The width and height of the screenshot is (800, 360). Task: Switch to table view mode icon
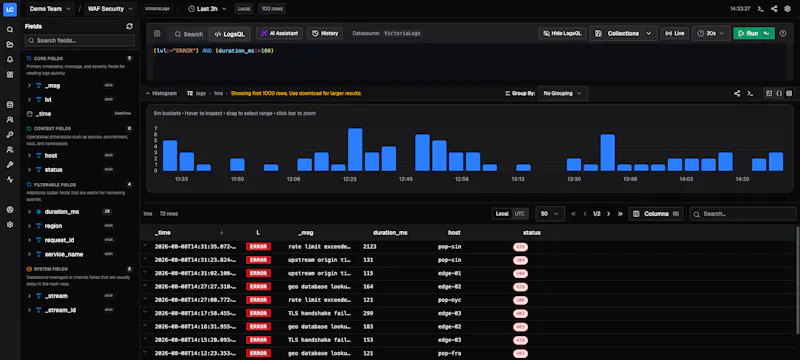coord(789,93)
